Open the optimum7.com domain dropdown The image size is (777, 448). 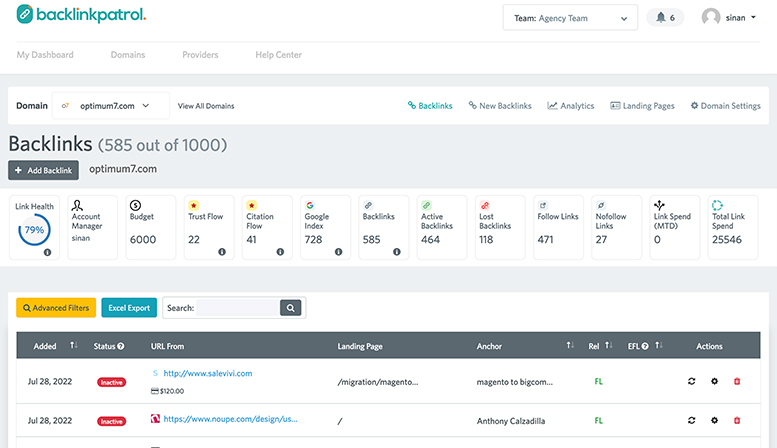click(111, 106)
